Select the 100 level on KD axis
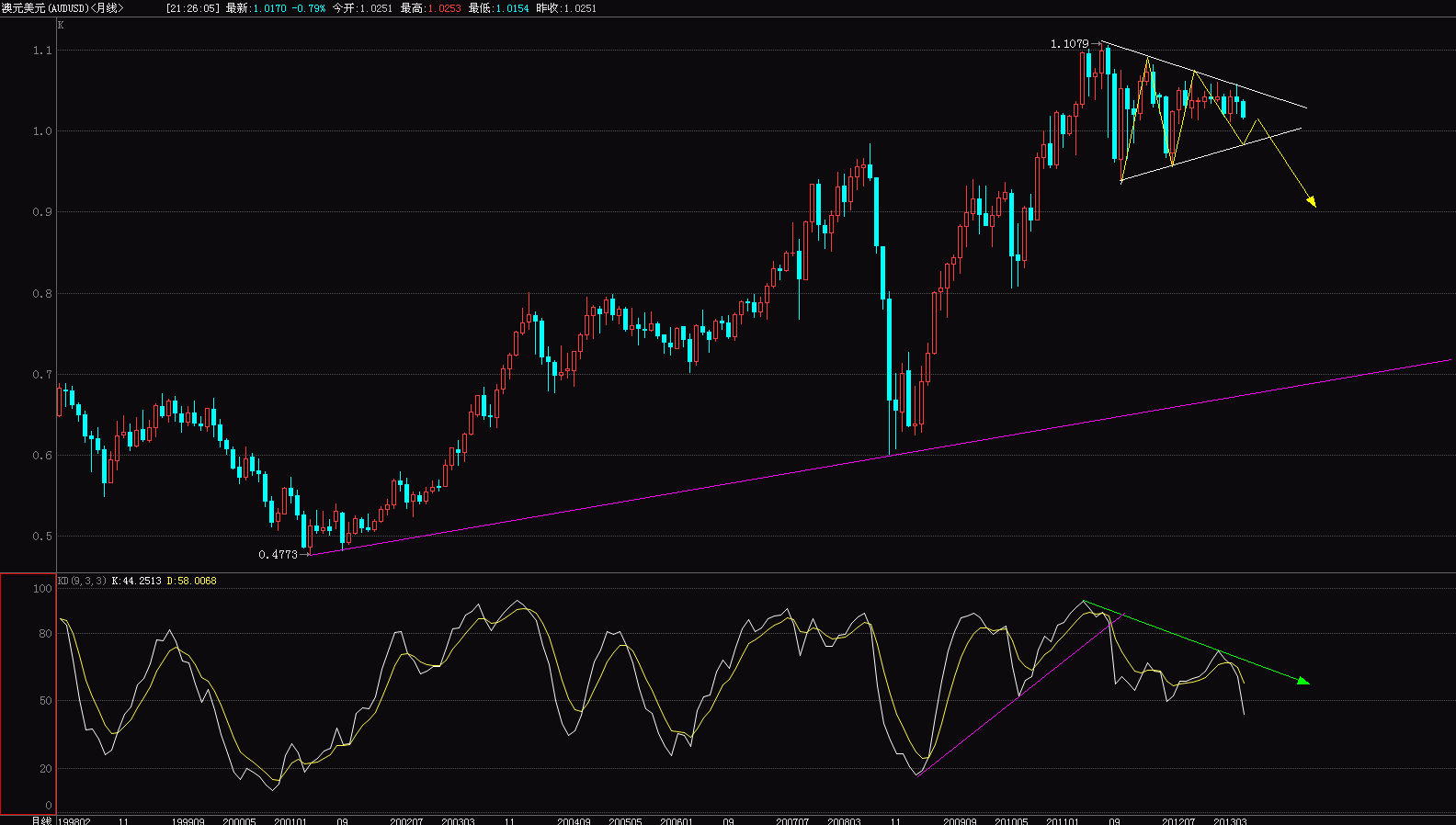This screenshot has width=1456, height=825. point(42,589)
